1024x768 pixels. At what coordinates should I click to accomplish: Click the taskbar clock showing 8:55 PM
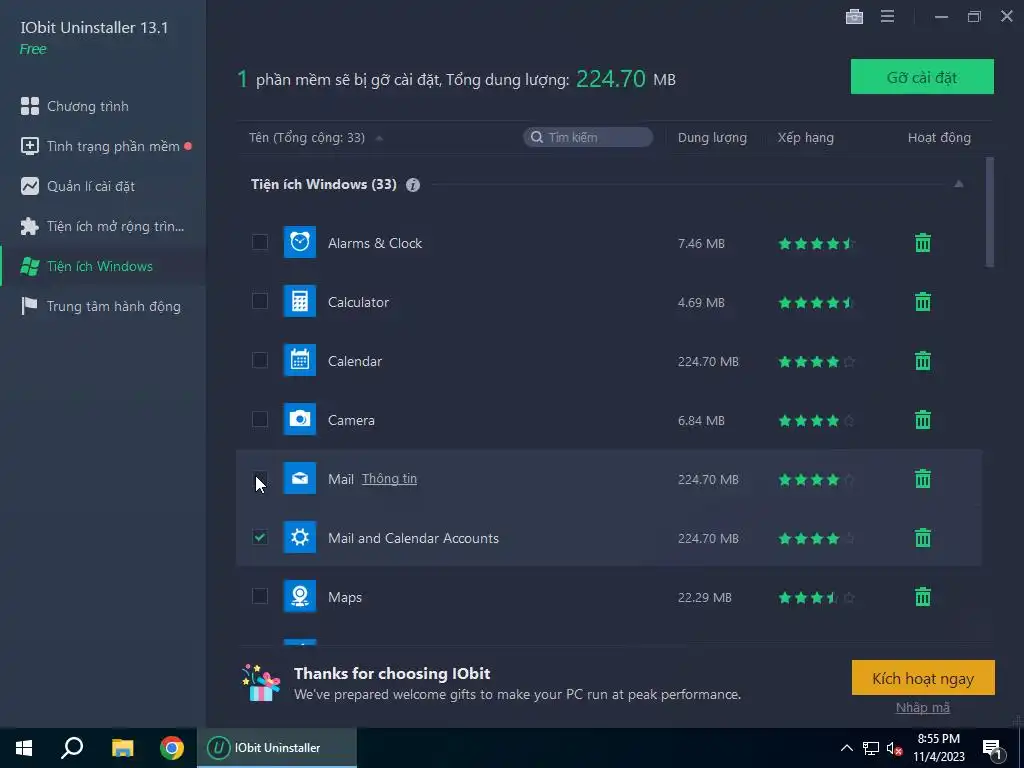coord(938,748)
